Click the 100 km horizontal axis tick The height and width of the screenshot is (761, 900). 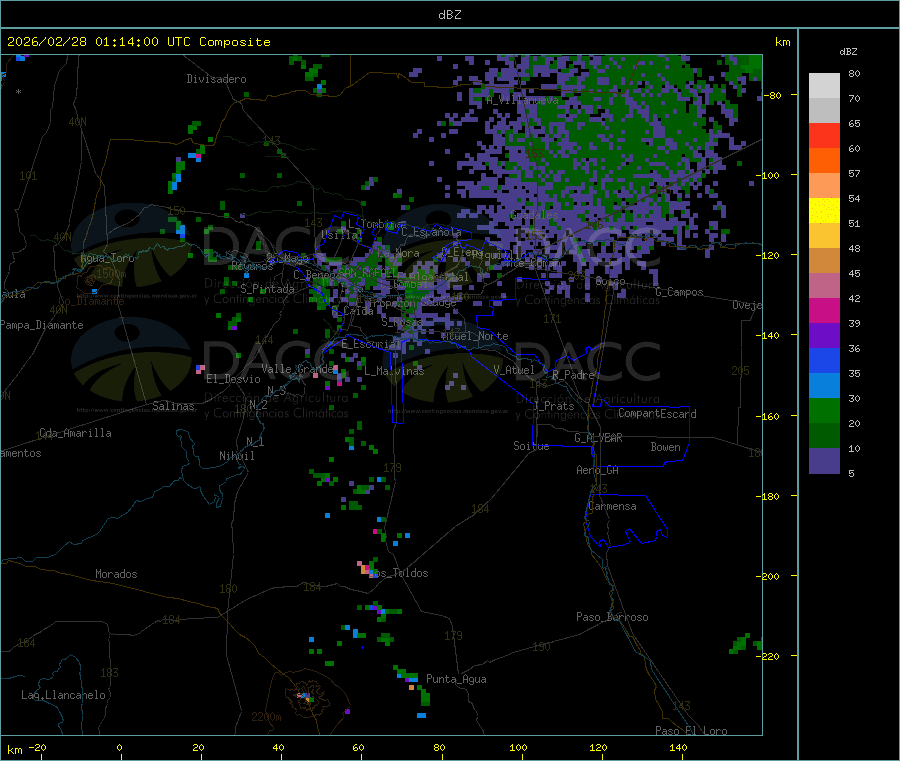click(x=518, y=747)
